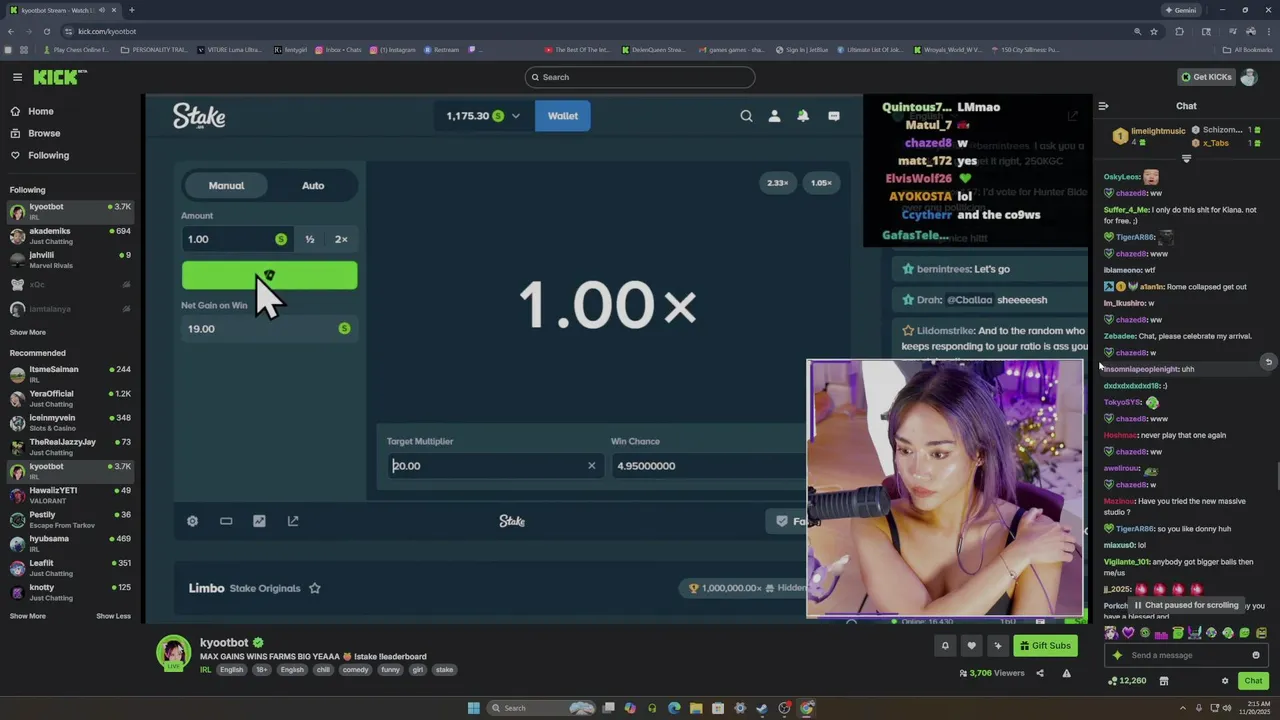
Task: Click the stake tag
Action: coord(444,670)
